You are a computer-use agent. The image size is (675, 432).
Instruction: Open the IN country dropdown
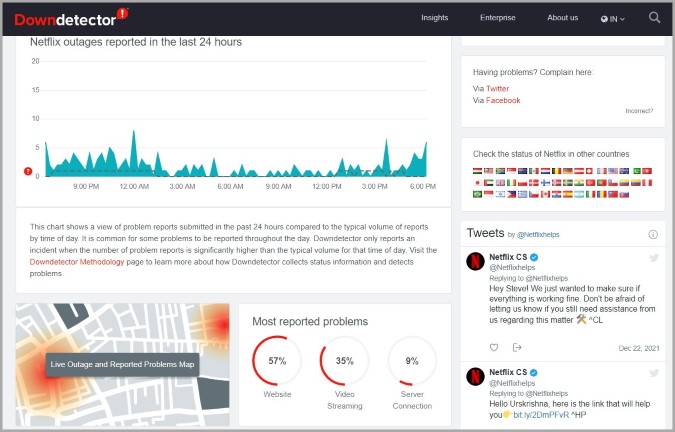click(x=613, y=19)
